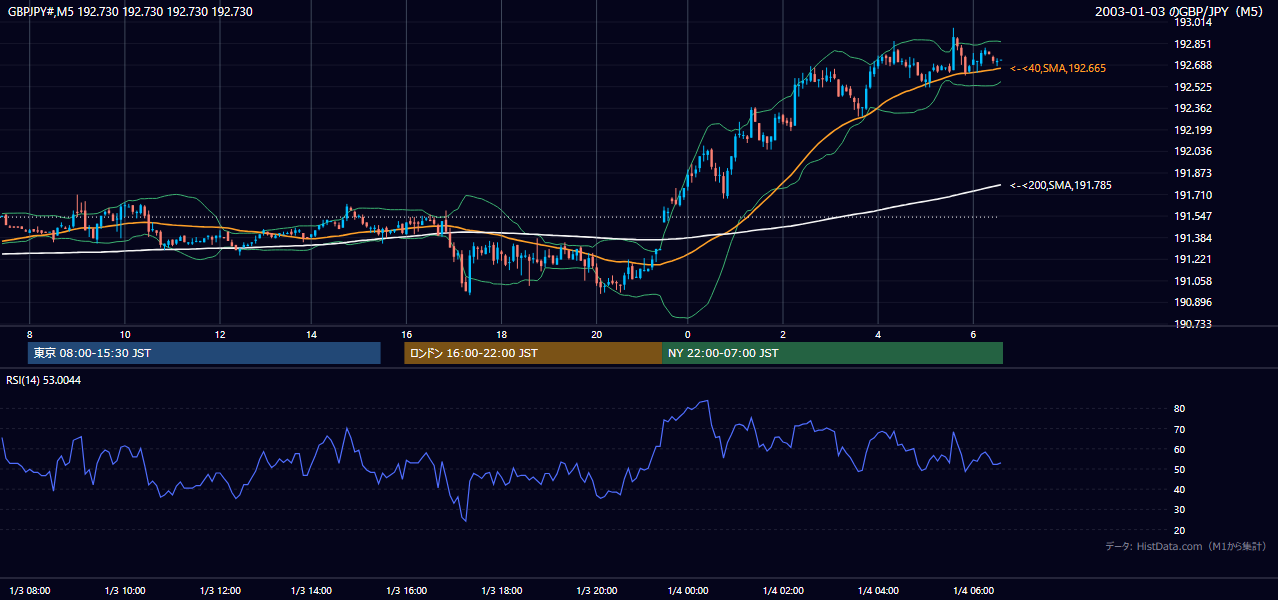The height and width of the screenshot is (600, 1278).
Task: Click the 東京 08:00-15:30 JST session bar
Action: [x=204, y=353]
